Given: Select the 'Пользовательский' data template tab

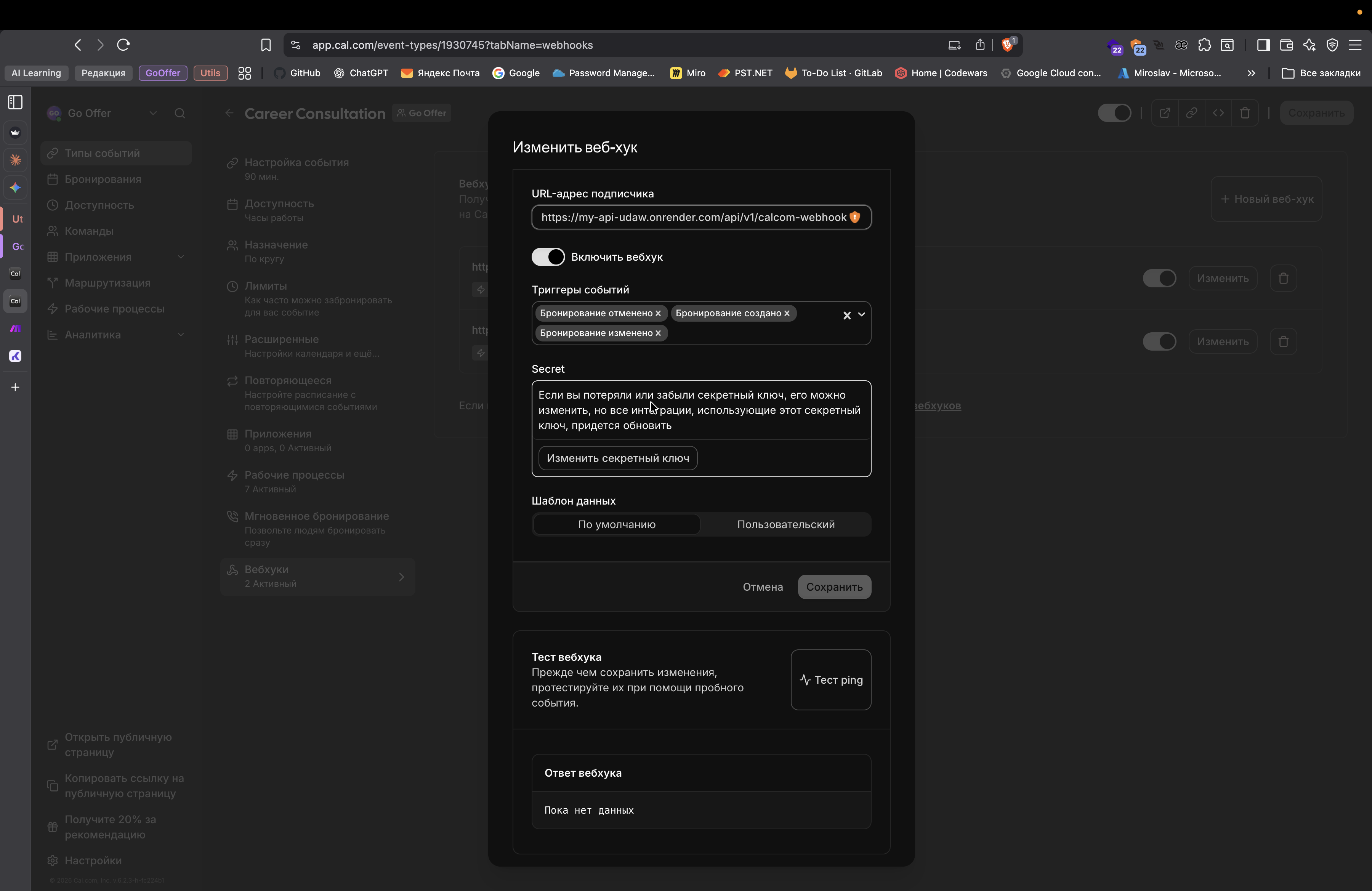Looking at the screenshot, I should (x=785, y=524).
